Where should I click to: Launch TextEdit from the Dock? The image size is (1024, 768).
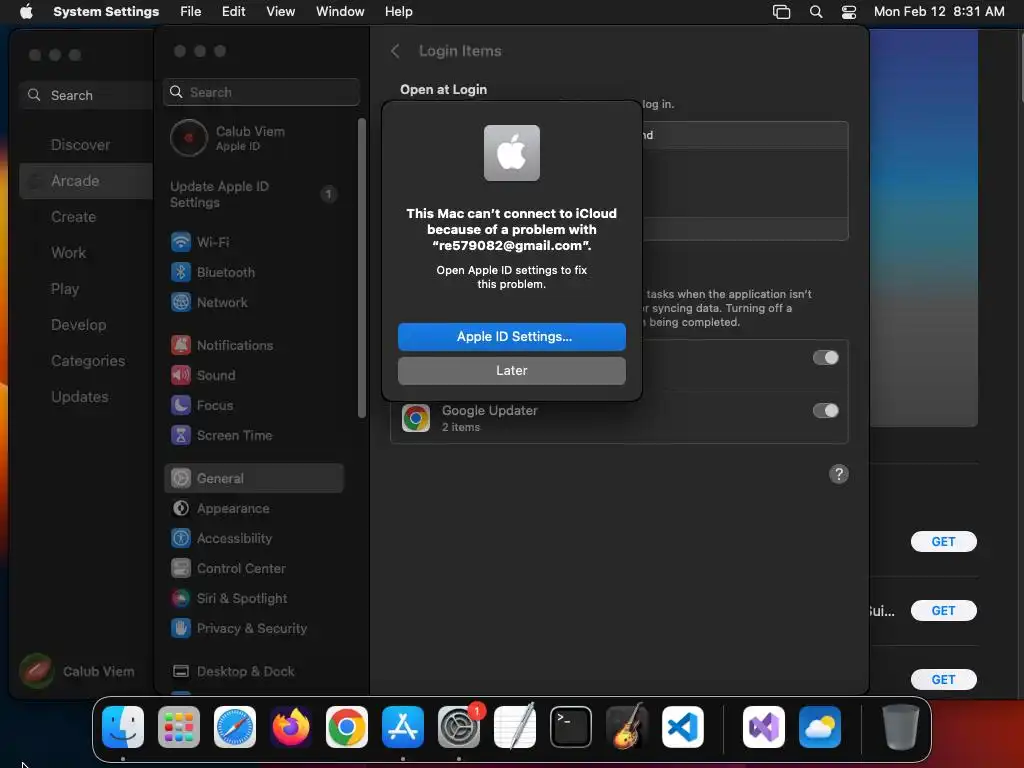coord(515,727)
